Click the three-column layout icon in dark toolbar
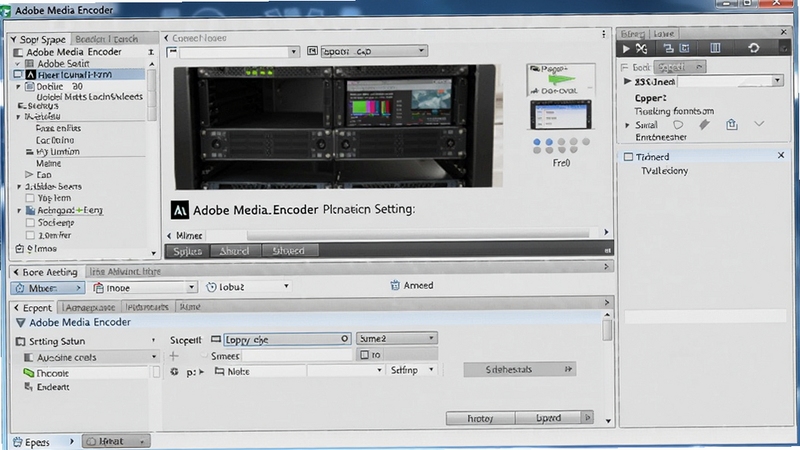The width and height of the screenshot is (800, 450). (715, 48)
